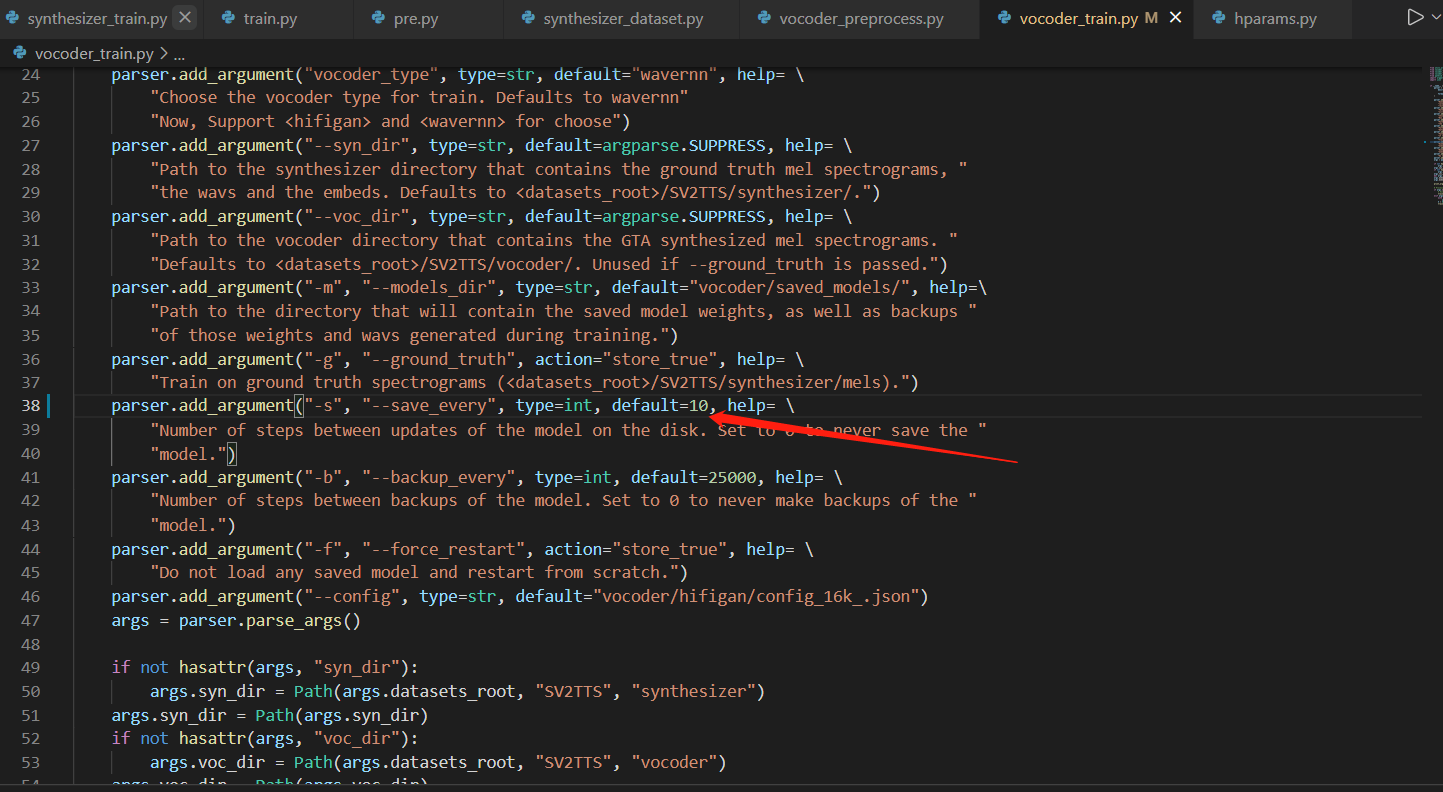
Task: Close the vocoder_train.py tab
Action: click(1174, 17)
